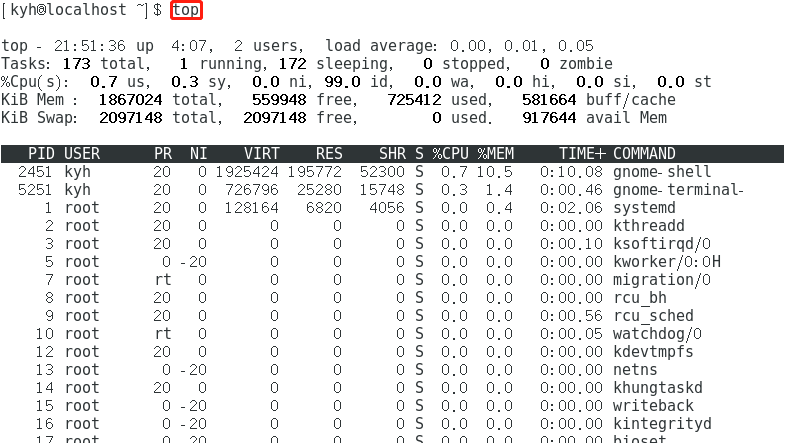The width and height of the screenshot is (787, 443).
Task: Click the kyh@localhost shell prompt
Action: (81, 10)
